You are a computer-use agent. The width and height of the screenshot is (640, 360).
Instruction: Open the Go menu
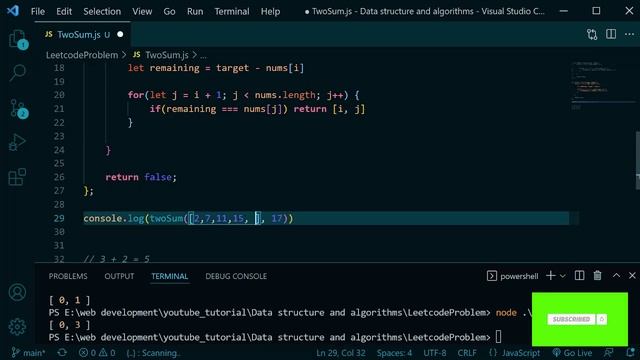[x=169, y=11]
